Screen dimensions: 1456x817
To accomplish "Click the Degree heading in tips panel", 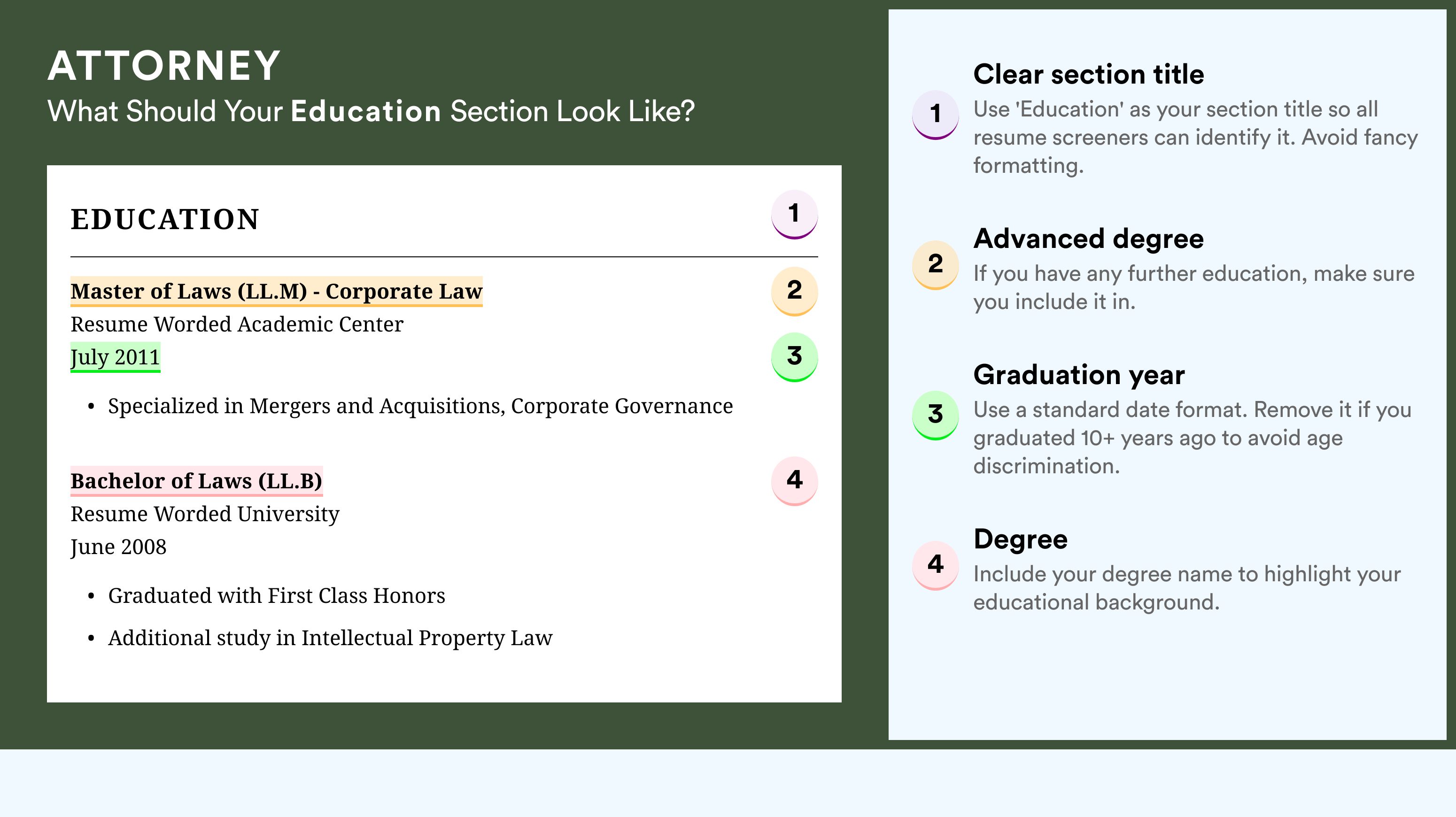I will click(x=1020, y=540).
